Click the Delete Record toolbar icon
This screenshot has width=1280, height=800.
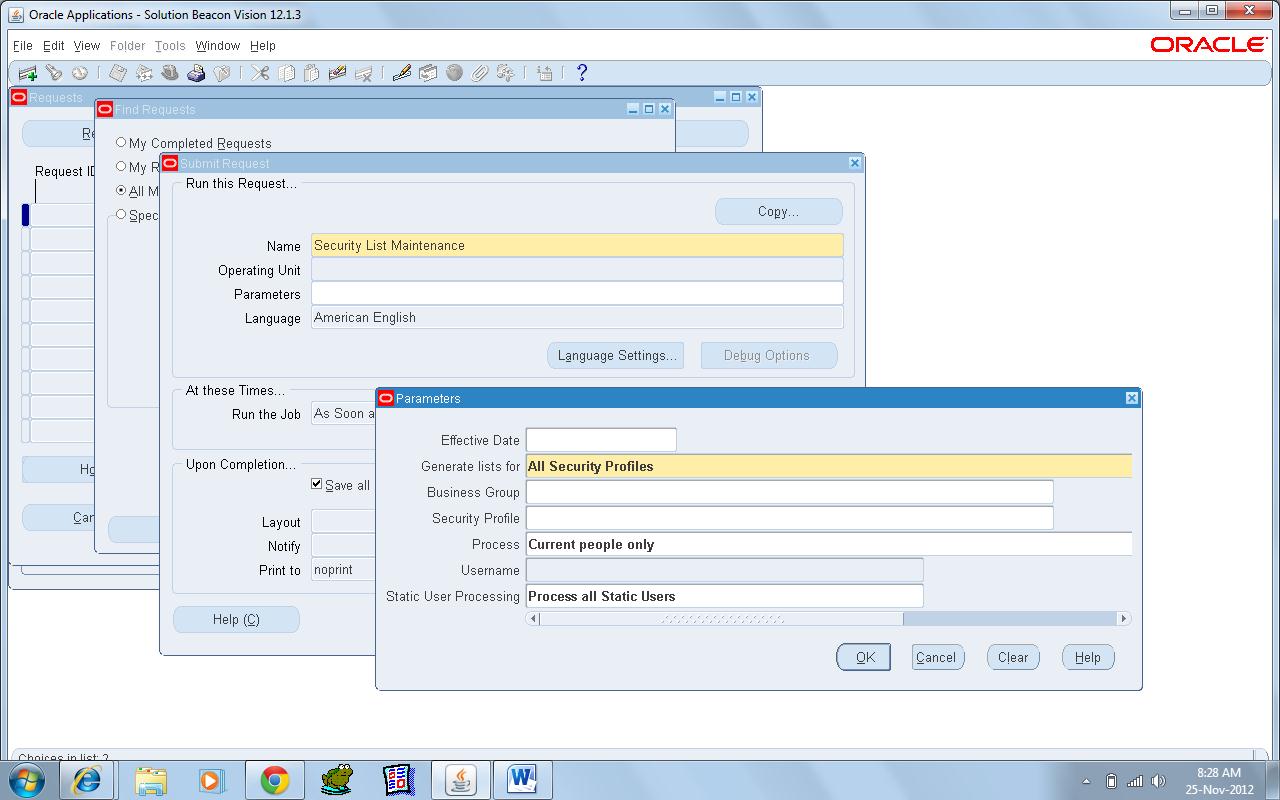pyautogui.click(x=363, y=73)
